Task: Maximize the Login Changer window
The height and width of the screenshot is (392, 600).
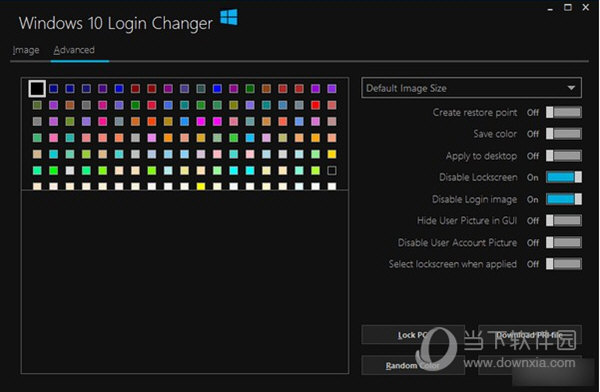Action: [x=568, y=7]
